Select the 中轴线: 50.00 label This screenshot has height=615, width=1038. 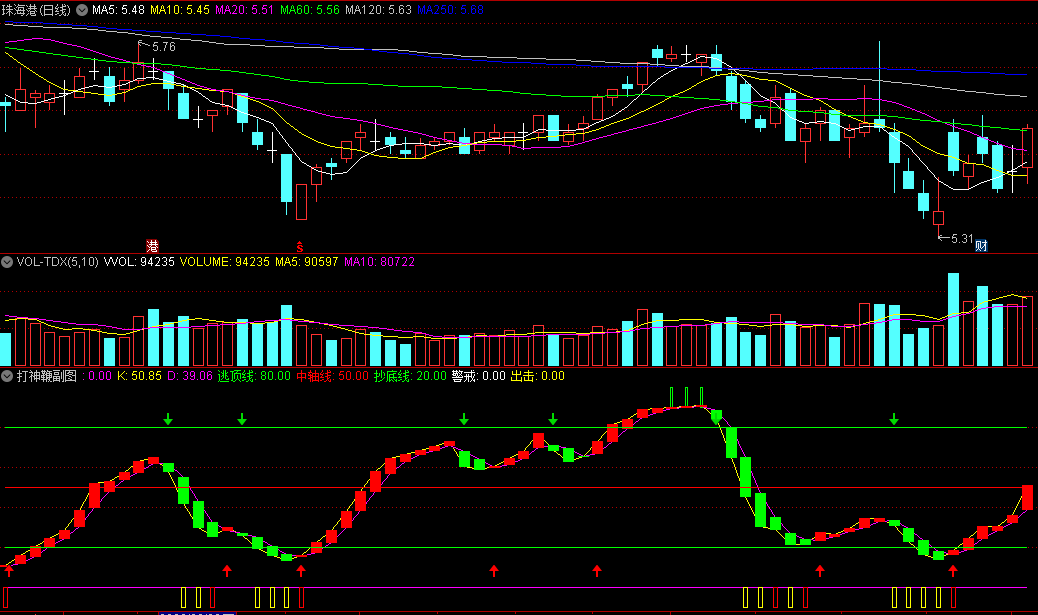[x=332, y=376]
